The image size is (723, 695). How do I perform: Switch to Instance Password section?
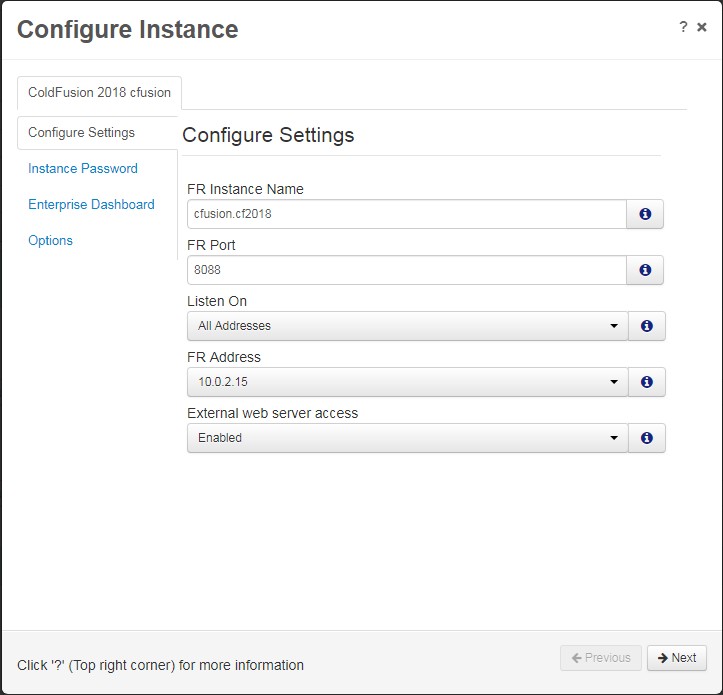83,168
